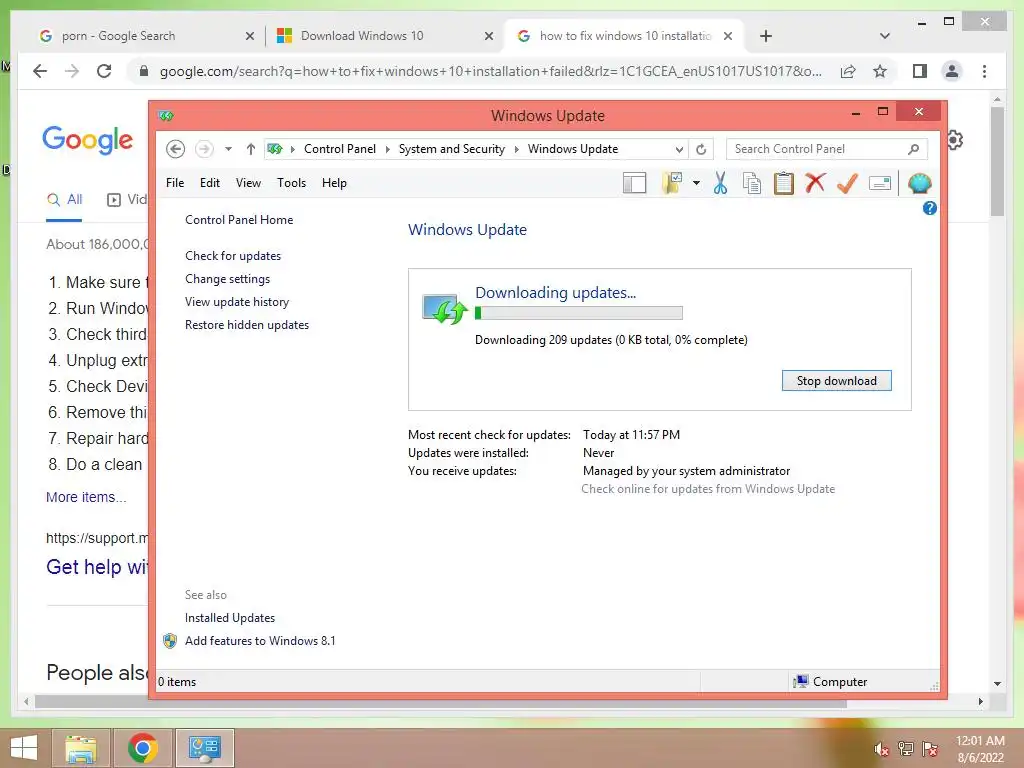Switch to porn - Google Search tab
The image size is (1024, 768).
146,36
